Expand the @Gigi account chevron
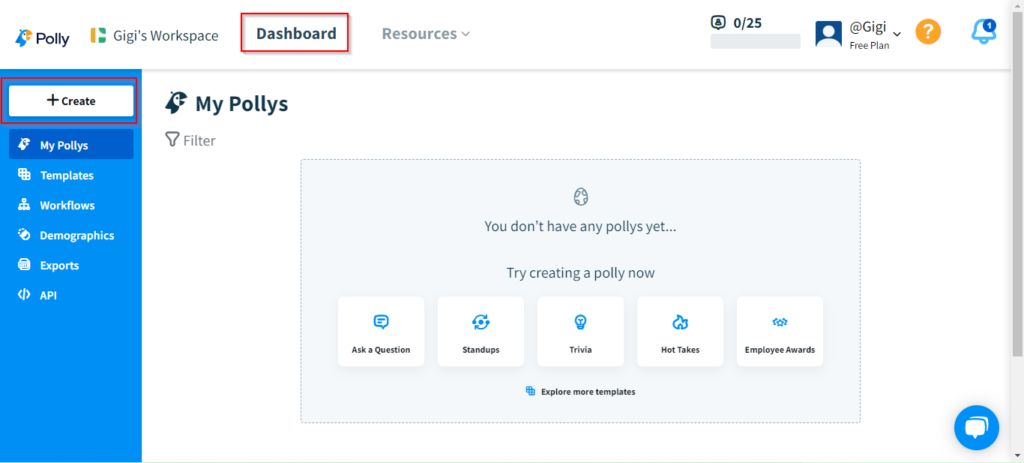Viewport: 1024px width, 463px height. click(x=897, y=35)
